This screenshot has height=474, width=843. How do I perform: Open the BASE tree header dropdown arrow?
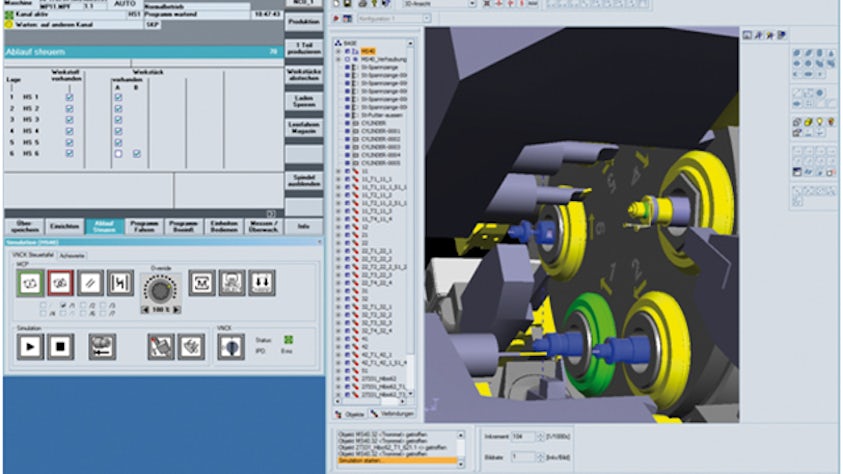410,43
